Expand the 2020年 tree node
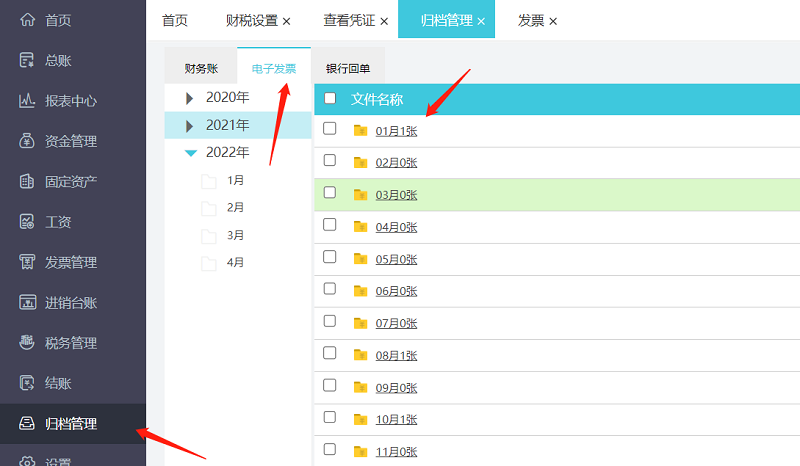The height and width of the screenshot is (466, 800). coord(190,98)
